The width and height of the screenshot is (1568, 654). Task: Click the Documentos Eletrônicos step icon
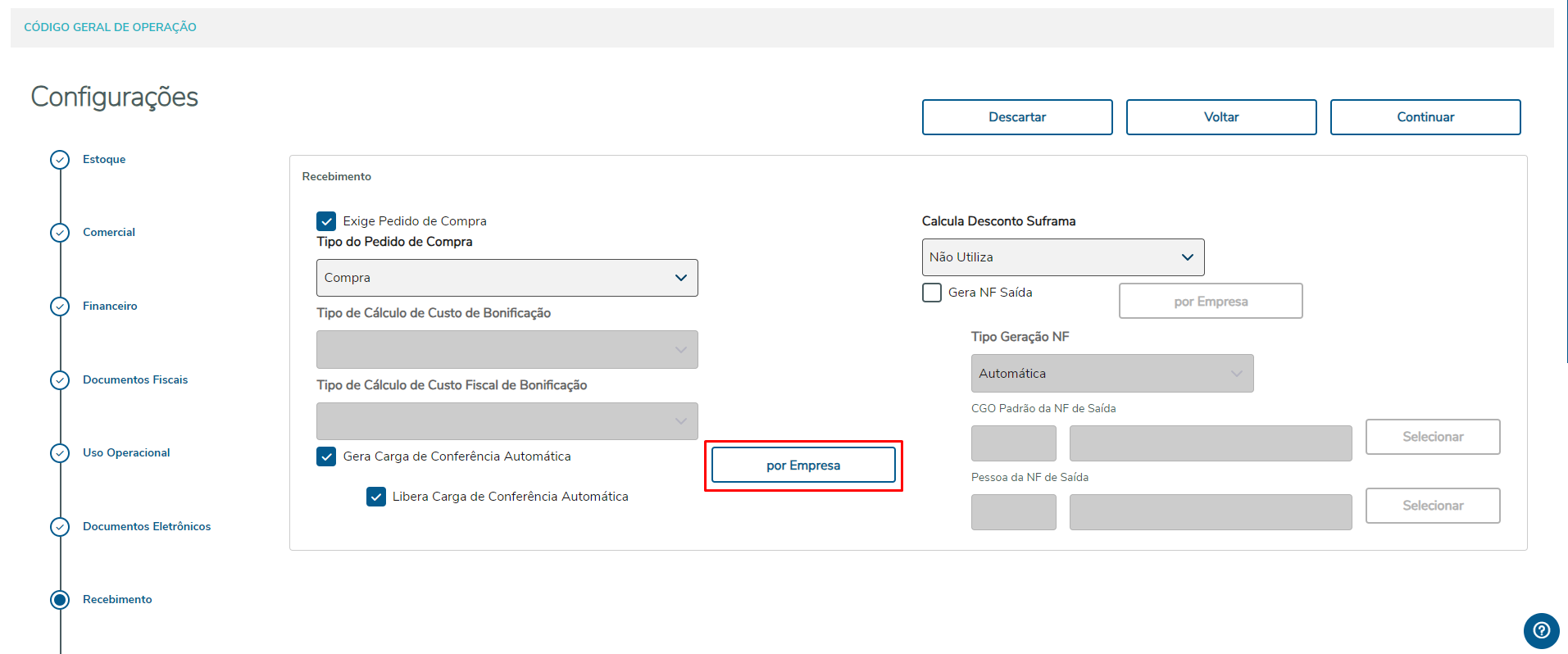tap(60, 527)
